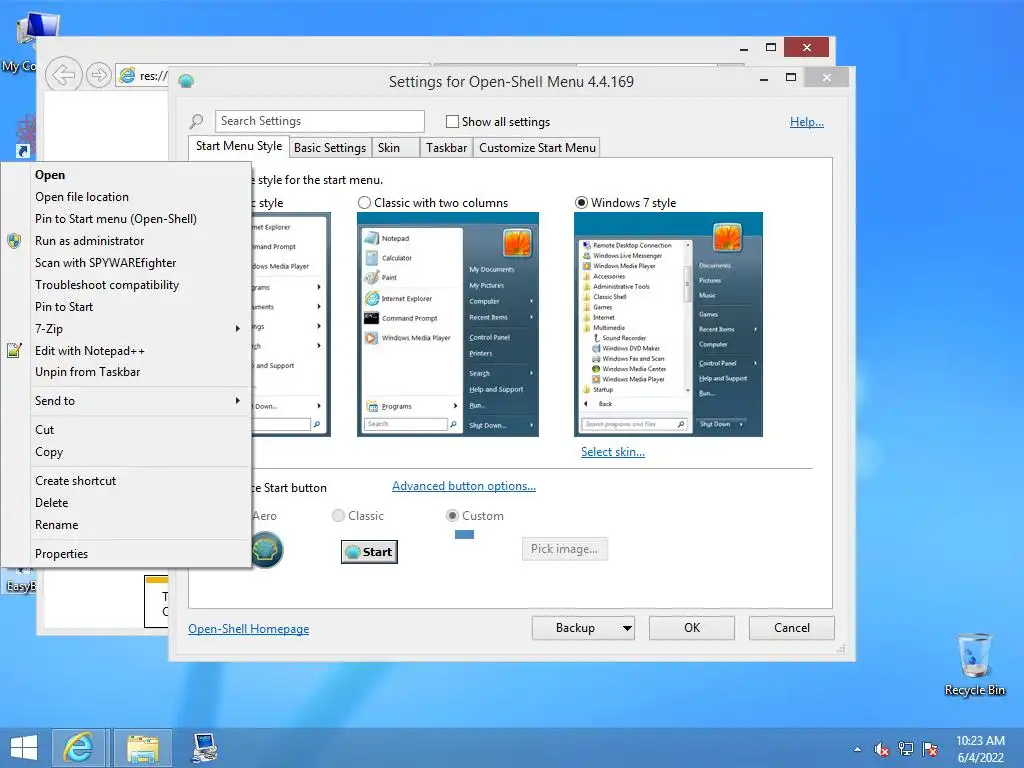1024x768 pixels.
Task: Click the forward arrow in browser window
Action: click(98, 75)
